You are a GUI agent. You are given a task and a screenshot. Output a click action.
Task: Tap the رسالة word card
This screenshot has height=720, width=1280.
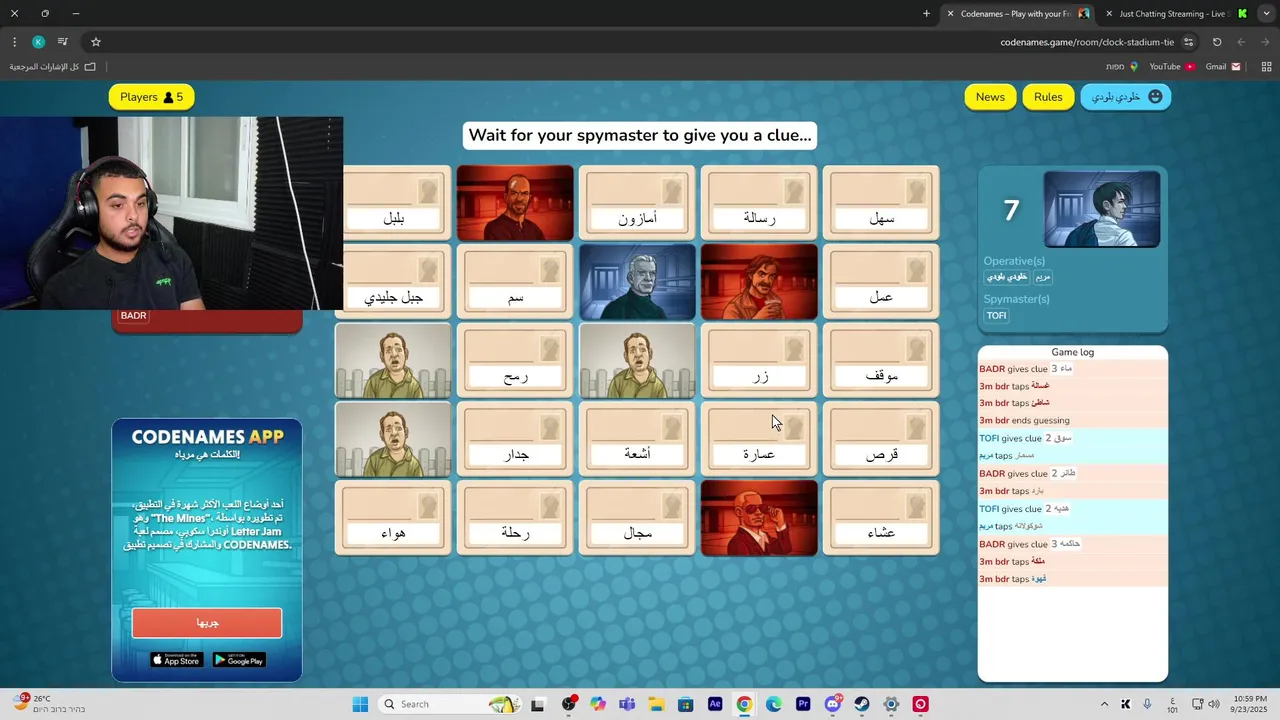[759, 203]
